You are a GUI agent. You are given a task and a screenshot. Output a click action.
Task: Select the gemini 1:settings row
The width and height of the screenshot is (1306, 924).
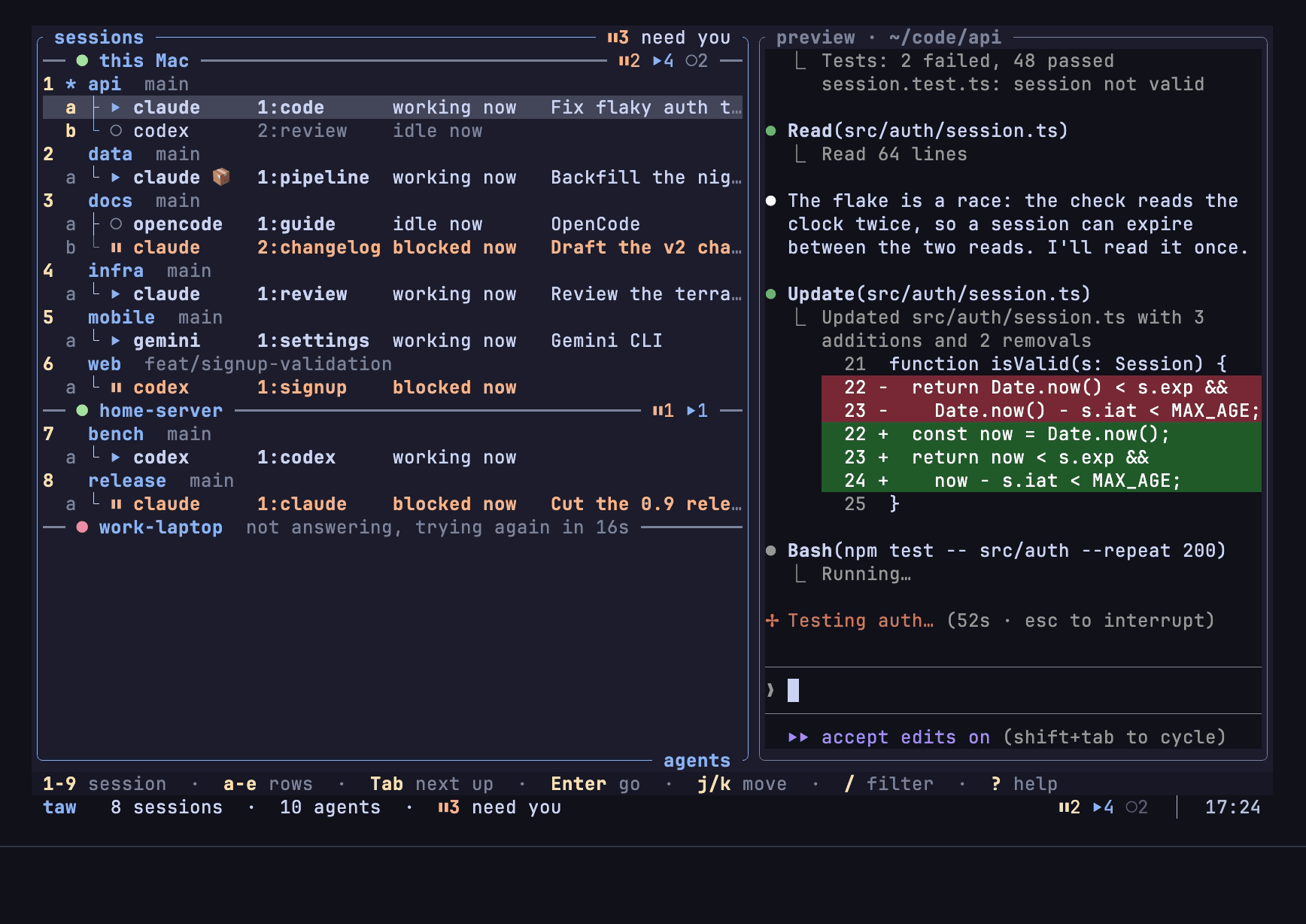point(393,341)
